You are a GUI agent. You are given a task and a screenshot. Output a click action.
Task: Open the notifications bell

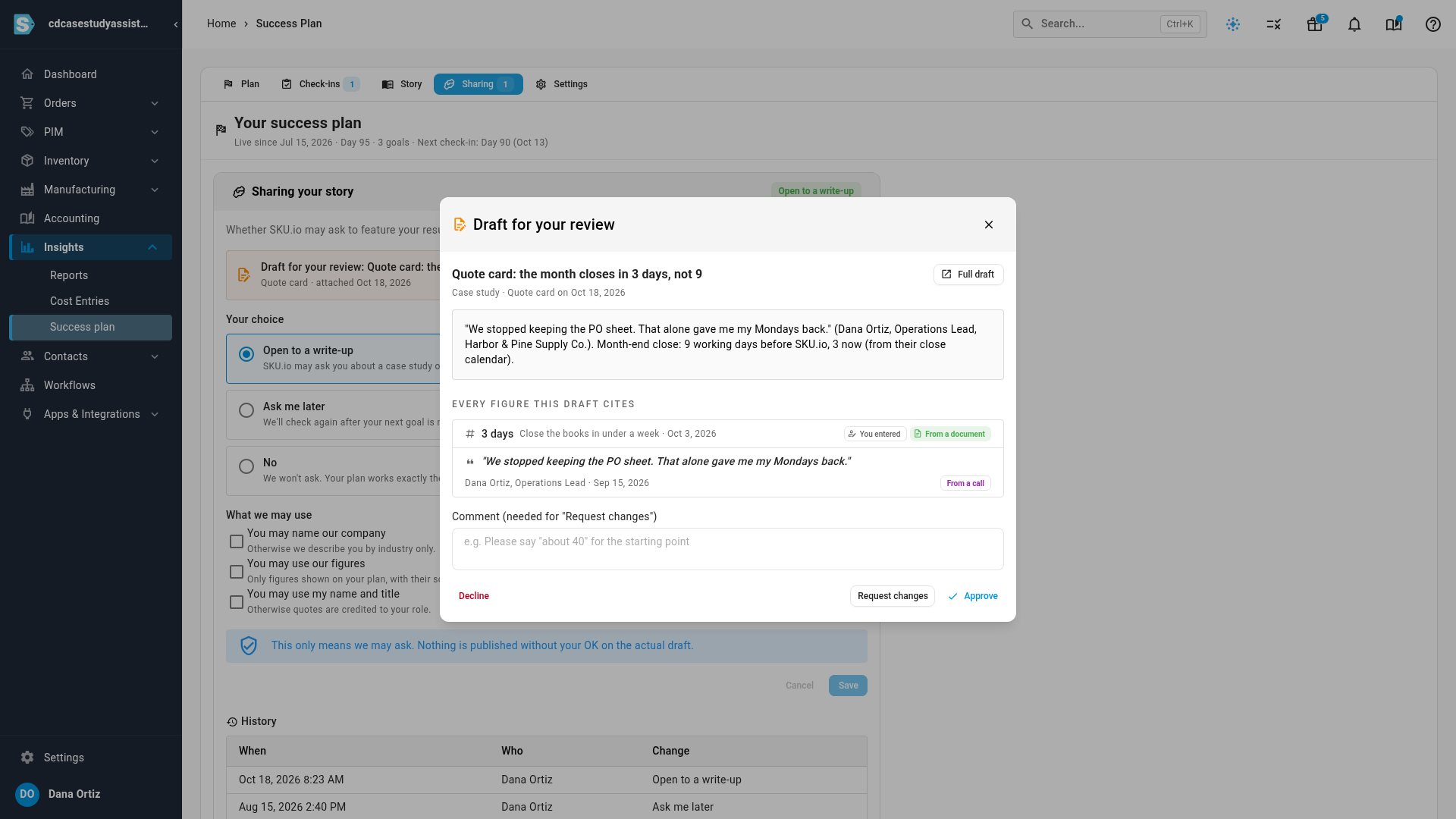(x=1354, y=24)
